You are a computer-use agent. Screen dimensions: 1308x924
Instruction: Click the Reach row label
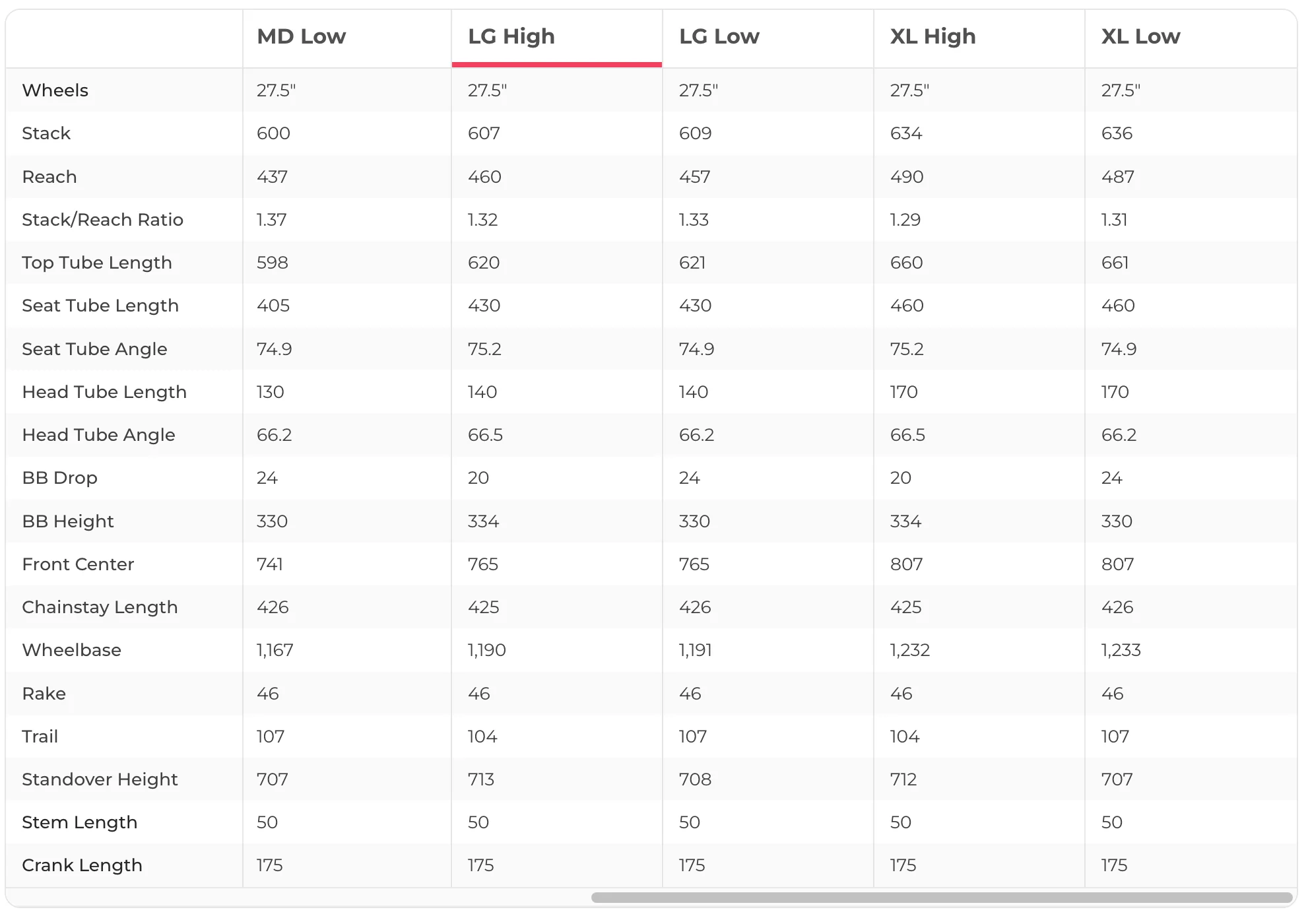tap(49, 177)
